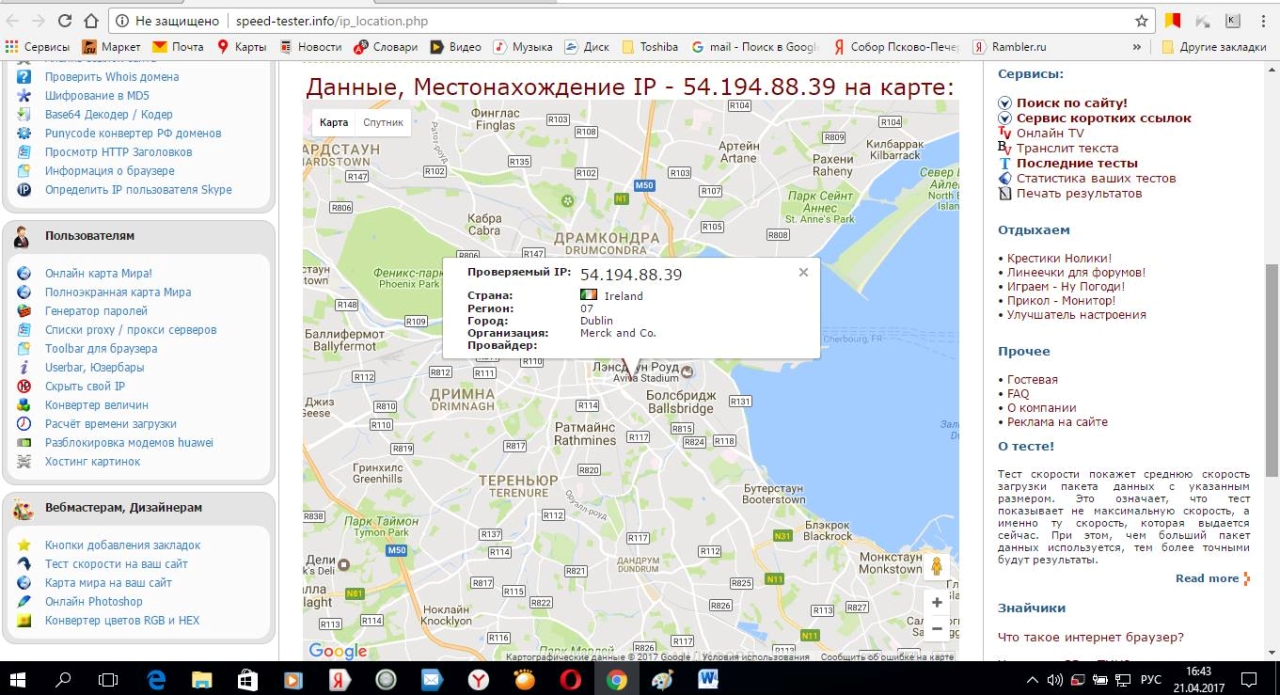Viewport: 1280px width, 695px height.
Task: Launch Opera browser from taskbar
Action: [x=570, y=680]
